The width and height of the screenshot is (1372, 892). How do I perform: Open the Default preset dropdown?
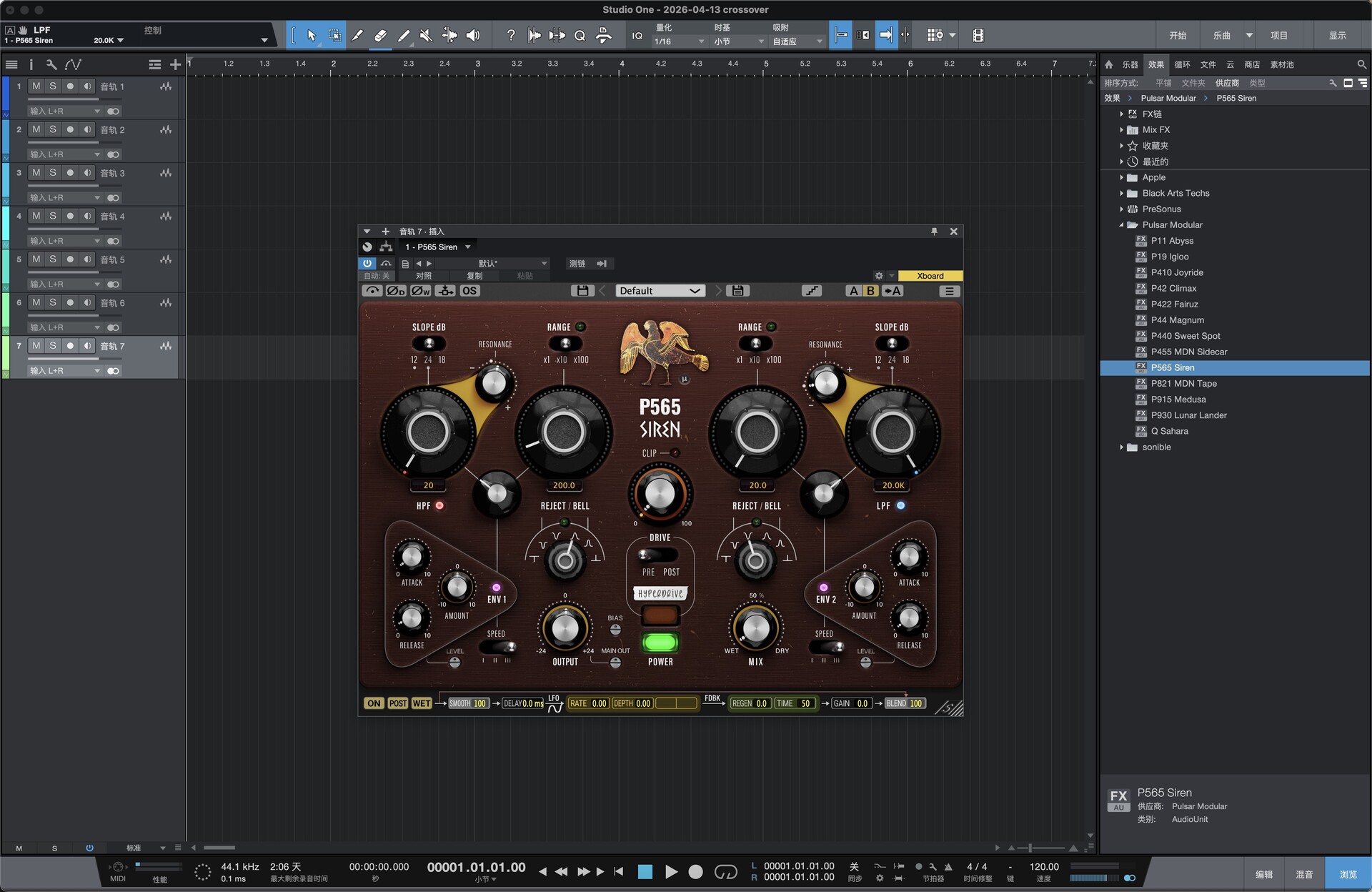660,291
